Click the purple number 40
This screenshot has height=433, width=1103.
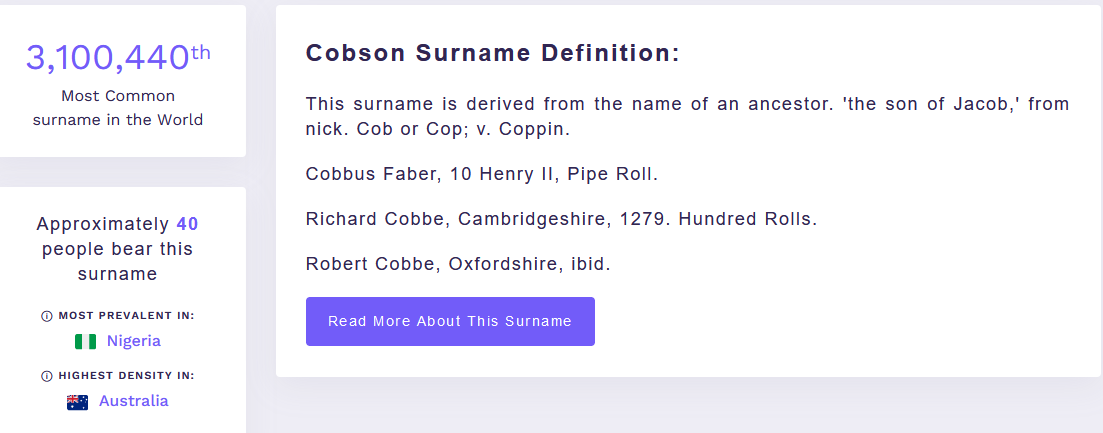tap(188, 224)
